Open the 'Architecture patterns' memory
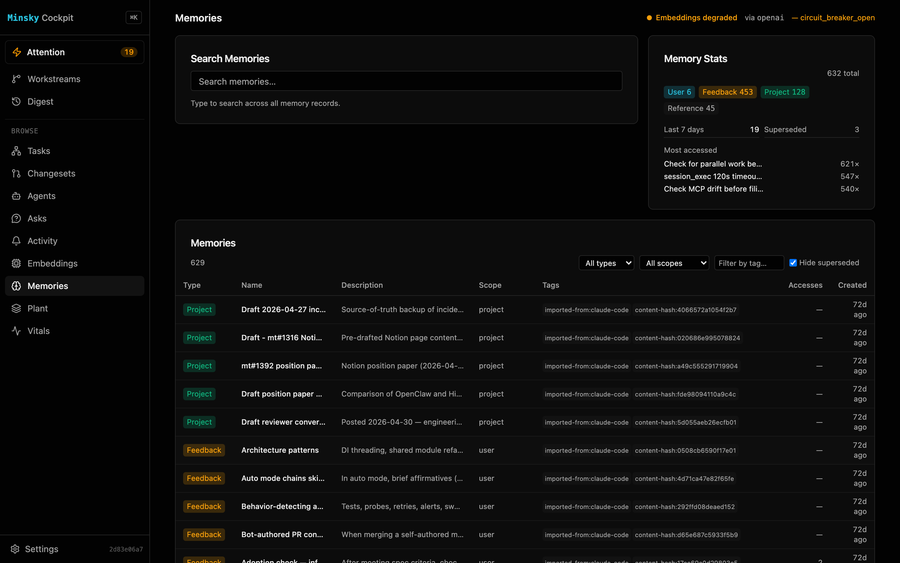This screenshot has width=900, height=563. [280, 451]
